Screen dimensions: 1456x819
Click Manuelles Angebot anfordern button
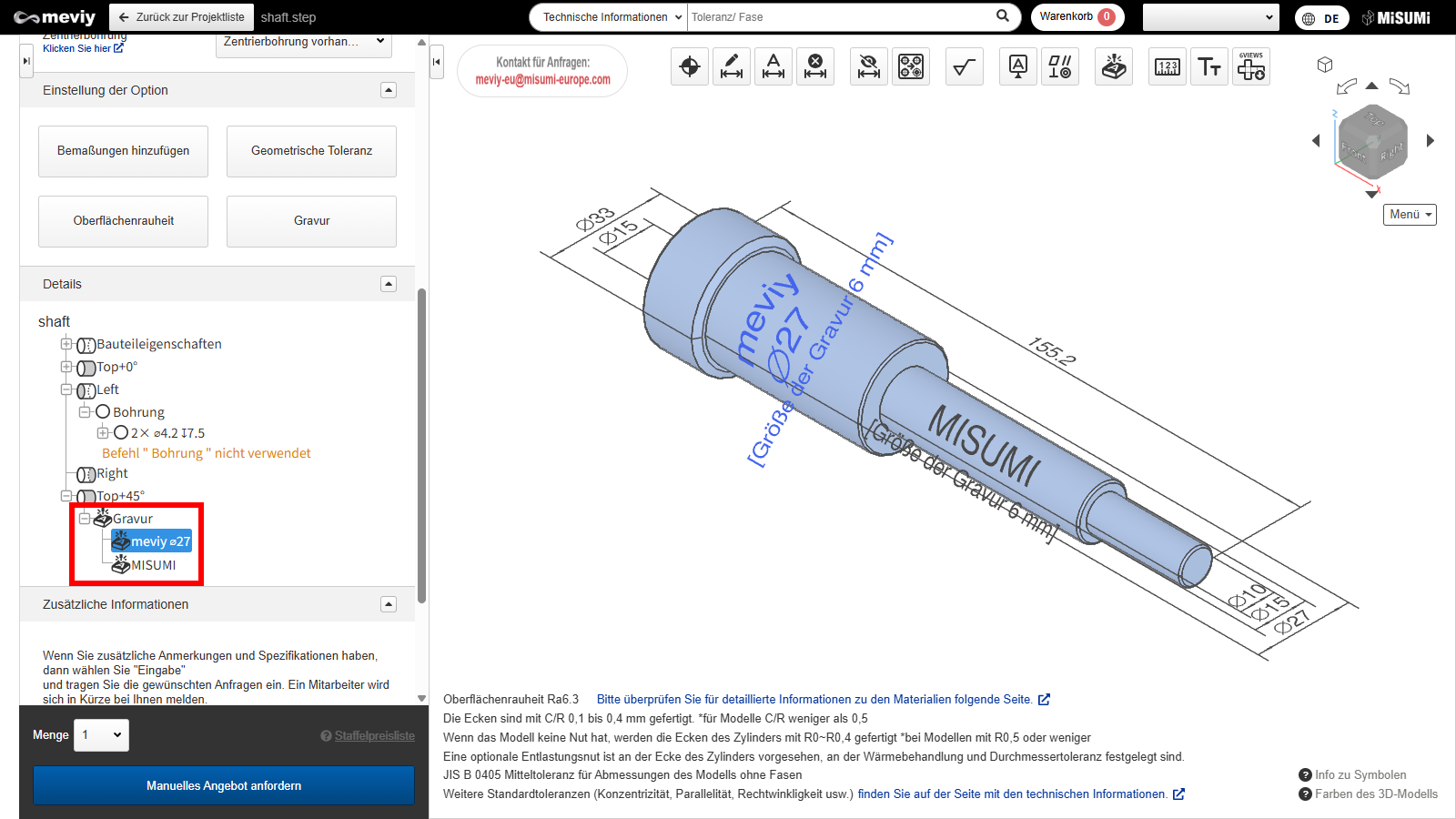click(224, 785)
